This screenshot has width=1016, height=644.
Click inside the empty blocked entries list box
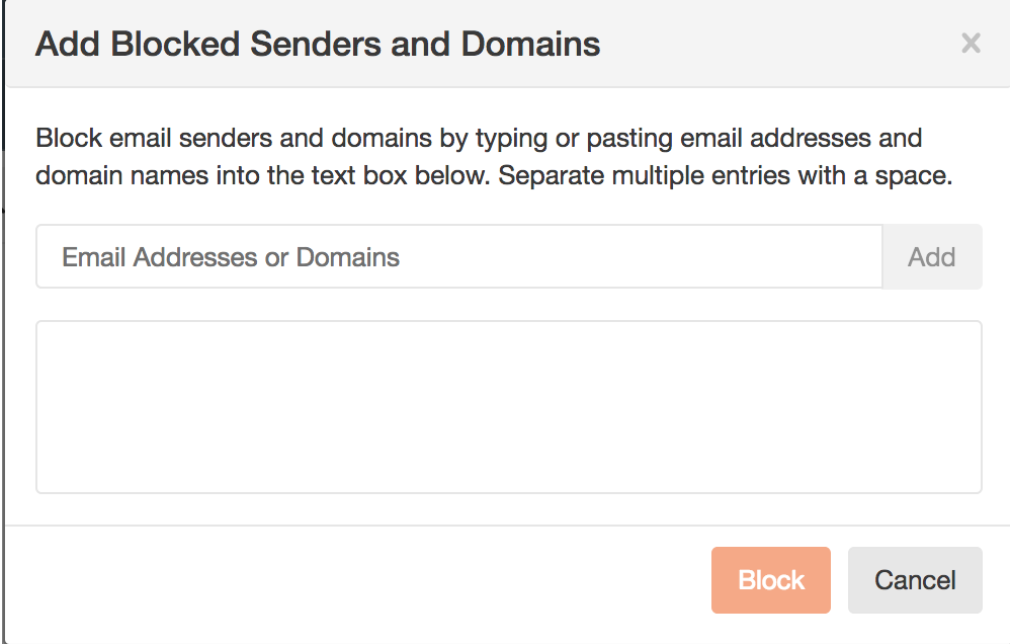[x=508, y=406]
